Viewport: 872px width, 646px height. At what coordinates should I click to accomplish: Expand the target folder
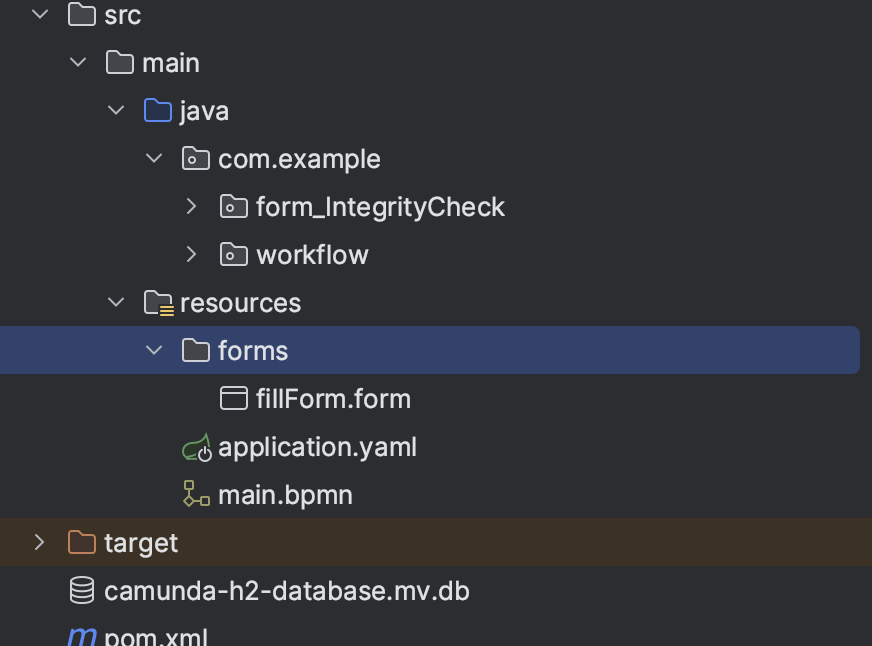[x=40, y=543]
